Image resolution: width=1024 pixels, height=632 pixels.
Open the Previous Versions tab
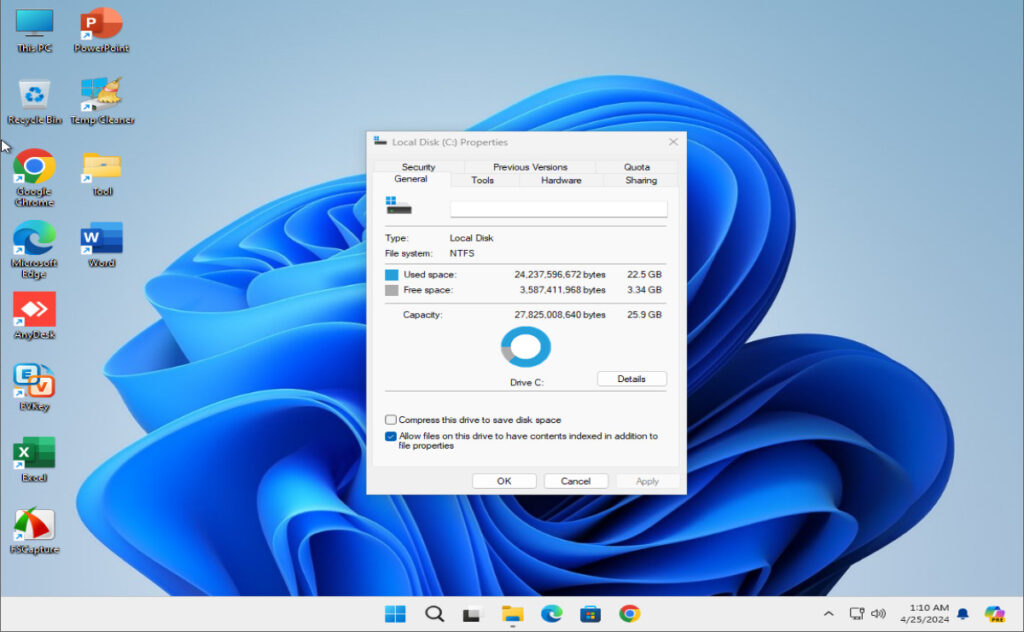pyautogui.click(x=528, y=166)
